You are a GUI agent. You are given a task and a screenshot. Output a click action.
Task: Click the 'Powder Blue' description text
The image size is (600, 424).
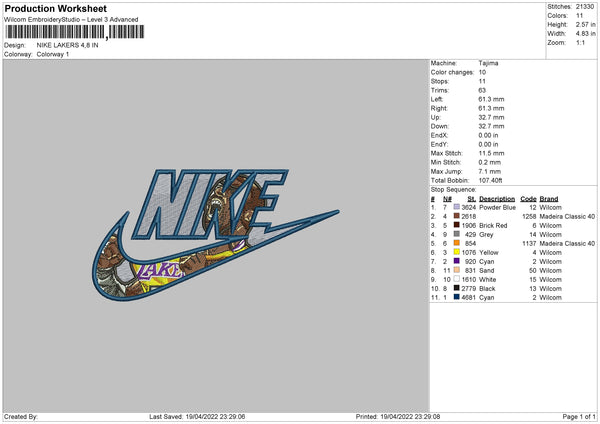[497, 207]
